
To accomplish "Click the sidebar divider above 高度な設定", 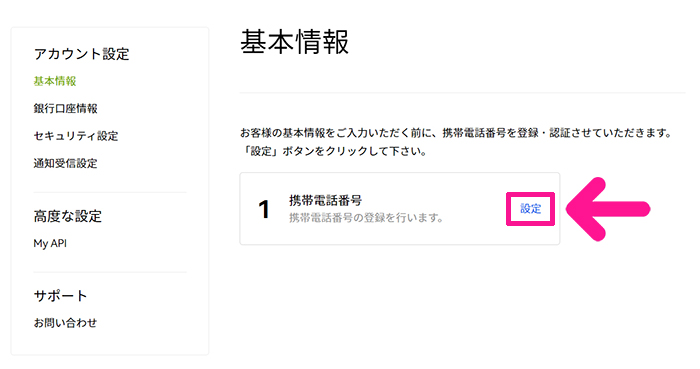I will point(110,193).
